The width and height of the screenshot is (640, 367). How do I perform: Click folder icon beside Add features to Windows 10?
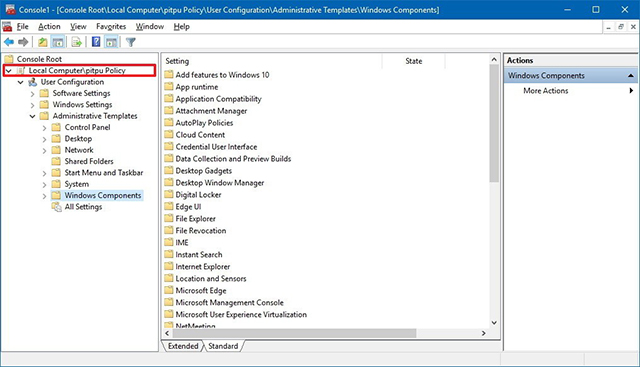pos(169,75)
